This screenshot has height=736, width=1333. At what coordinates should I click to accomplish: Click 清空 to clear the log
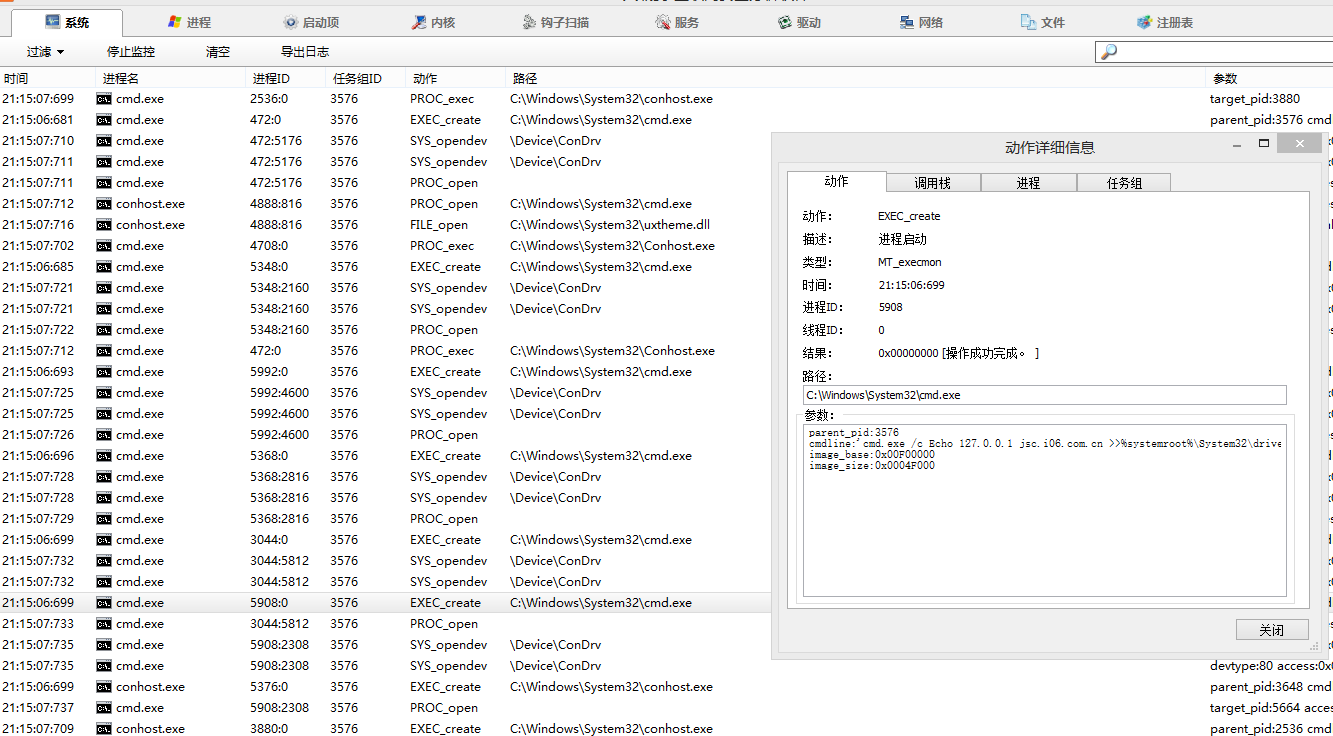[217, 52]
